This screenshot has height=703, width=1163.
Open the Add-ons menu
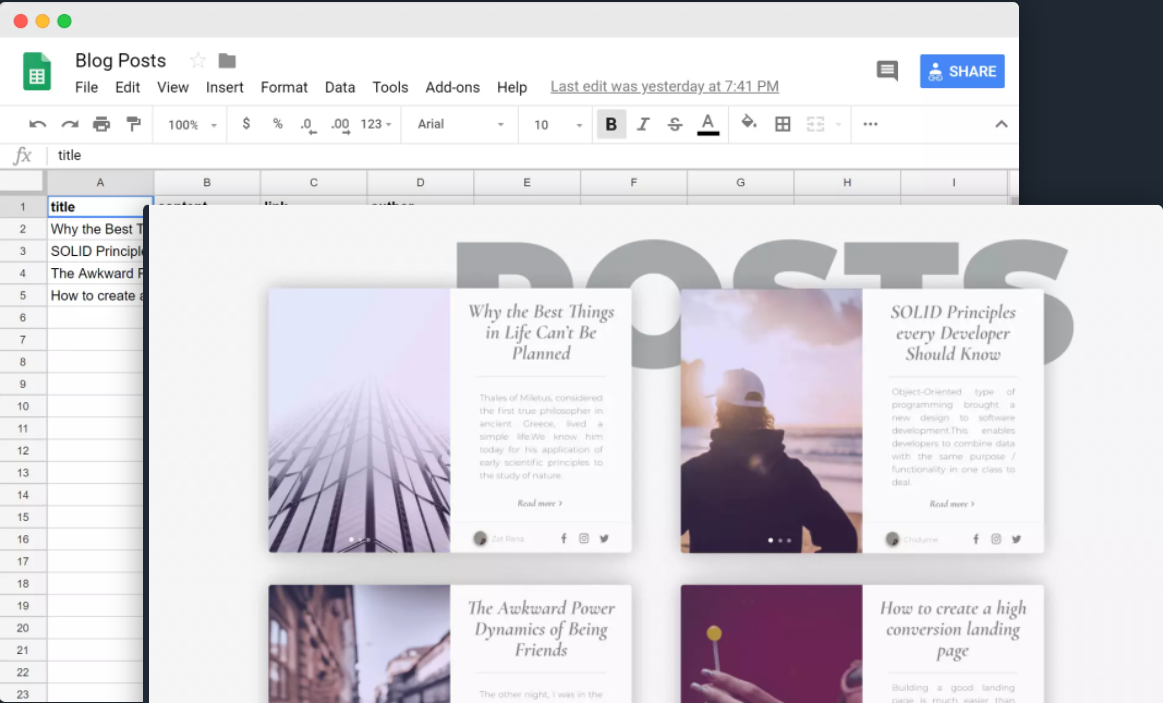point(452,87)
